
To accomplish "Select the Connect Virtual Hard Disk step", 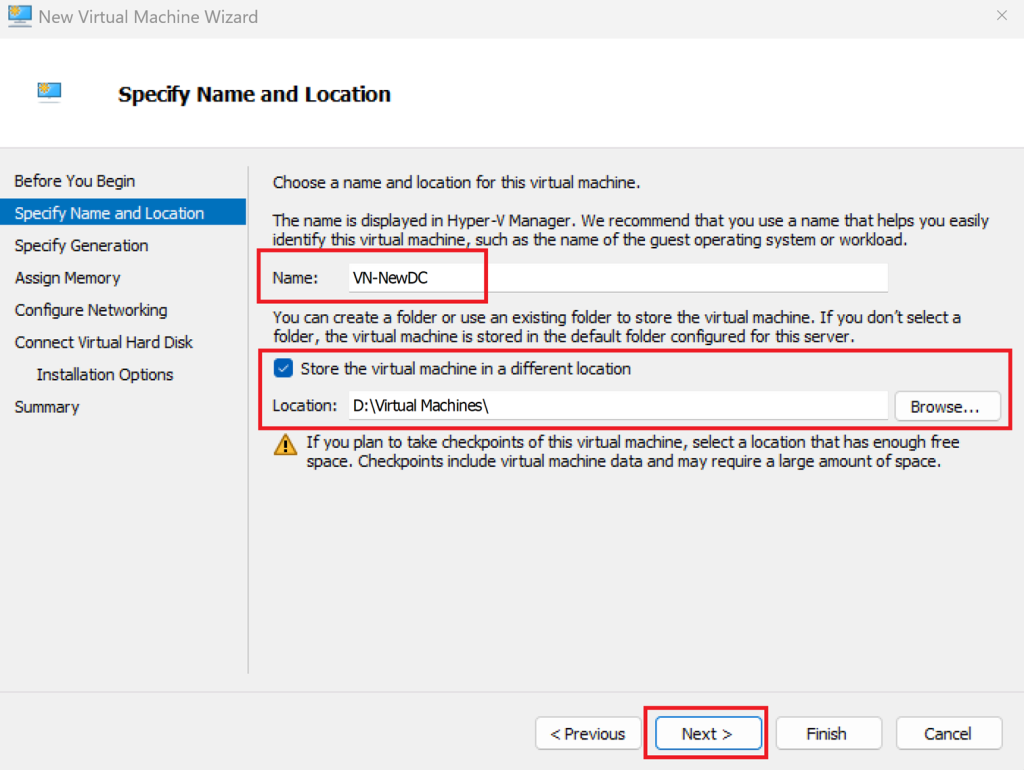I will coord(103,342).
